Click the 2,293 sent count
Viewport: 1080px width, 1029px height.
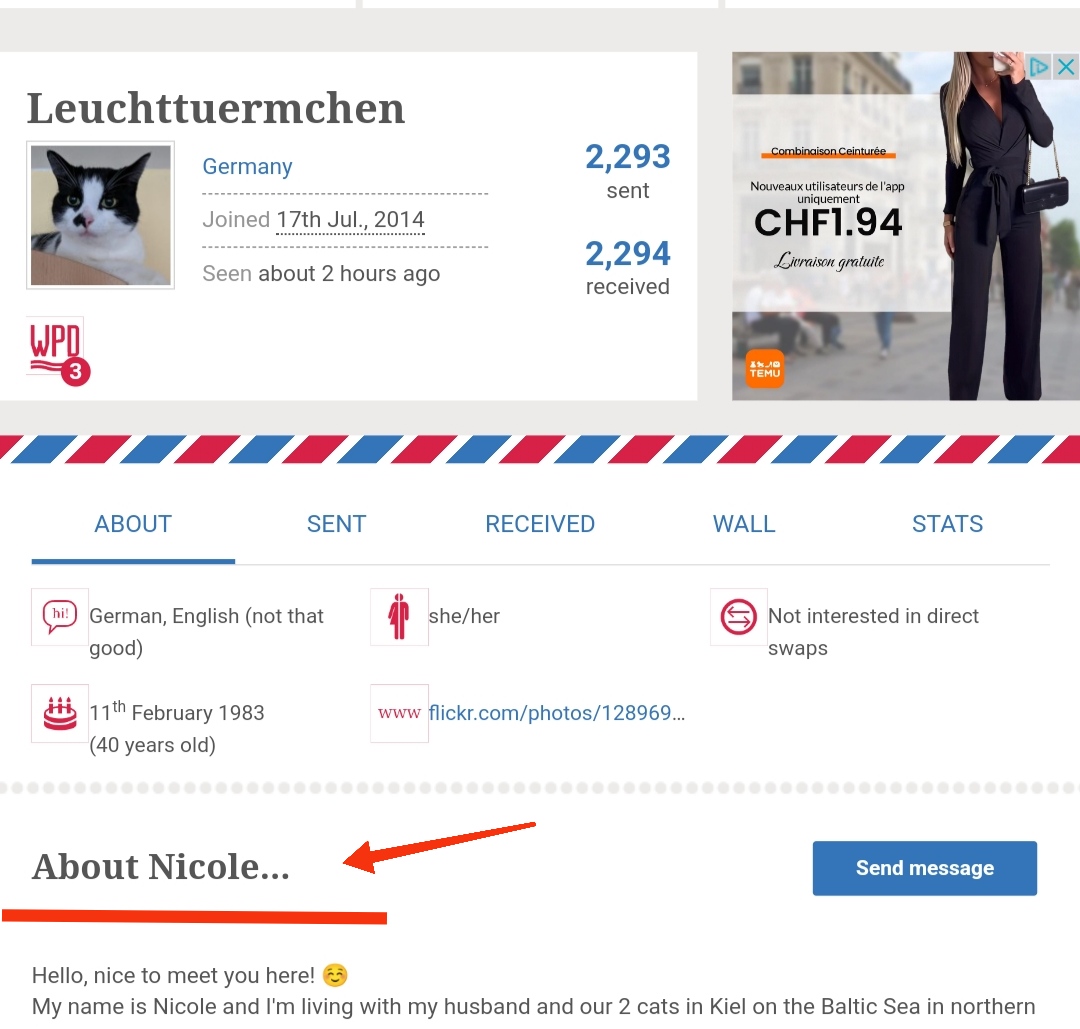627,157
